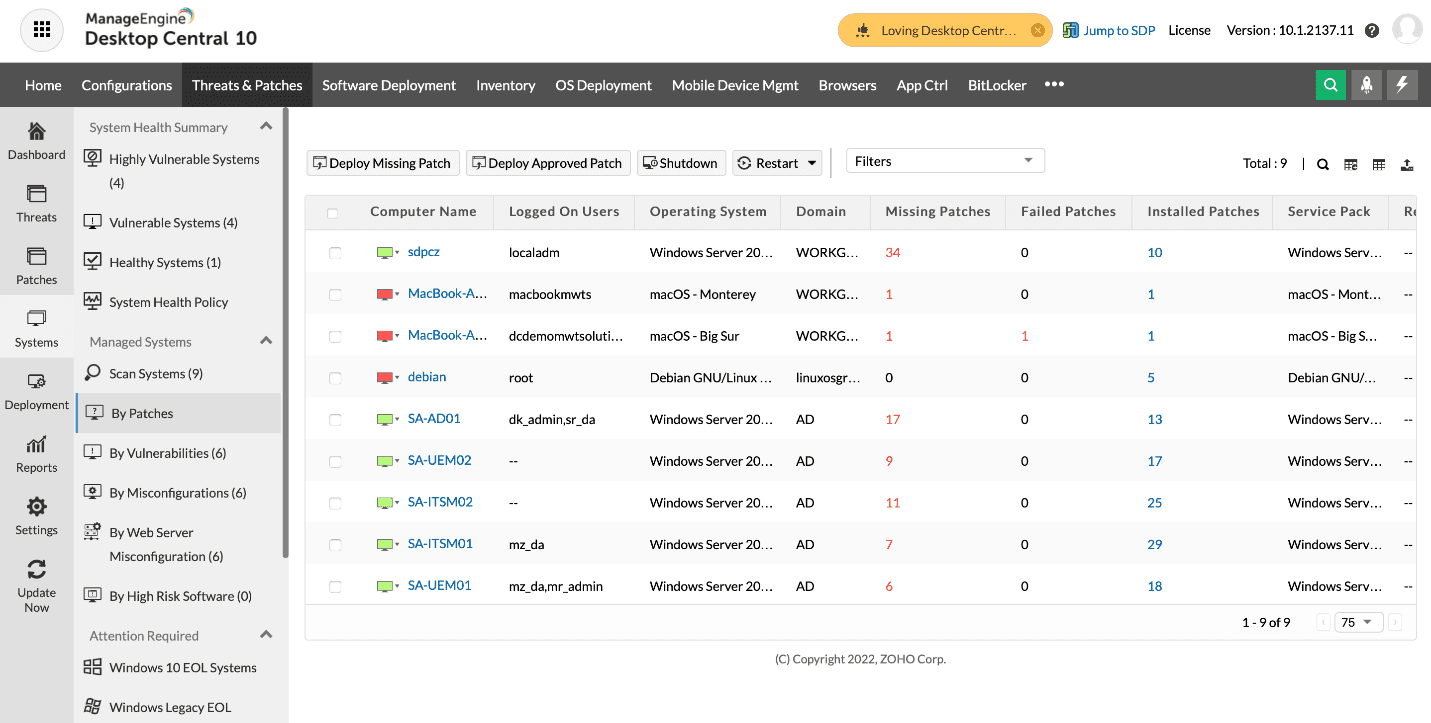Click the Deploy Missing Patch button

click(383, 163)
